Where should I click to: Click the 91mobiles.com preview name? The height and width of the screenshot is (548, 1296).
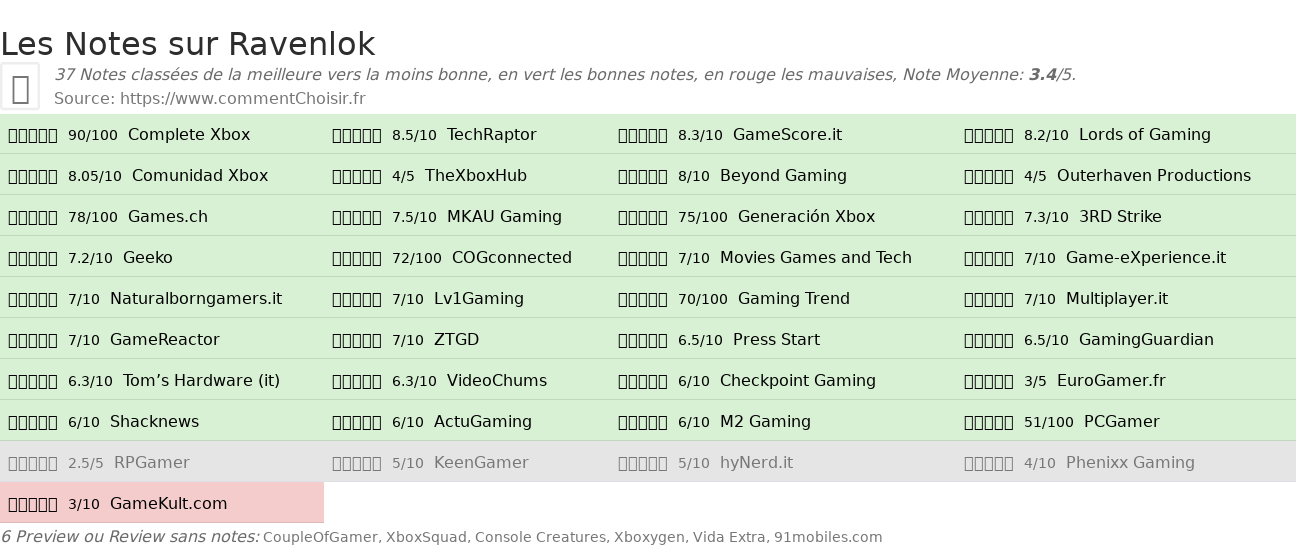(x=828, y=538)
